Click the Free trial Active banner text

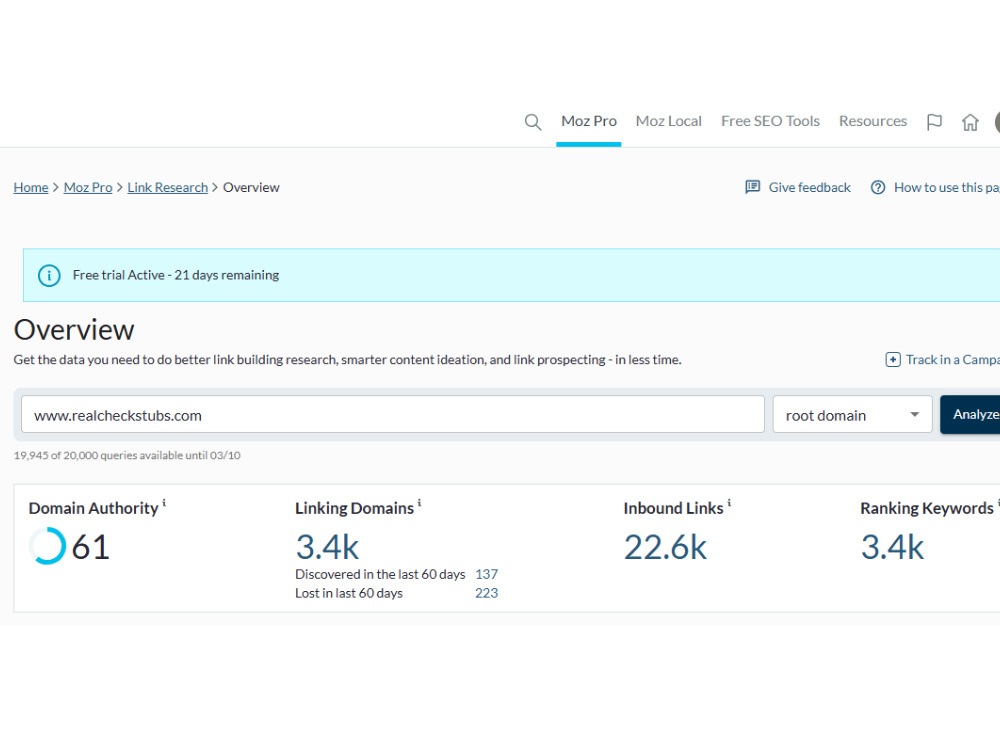point(176,276)
